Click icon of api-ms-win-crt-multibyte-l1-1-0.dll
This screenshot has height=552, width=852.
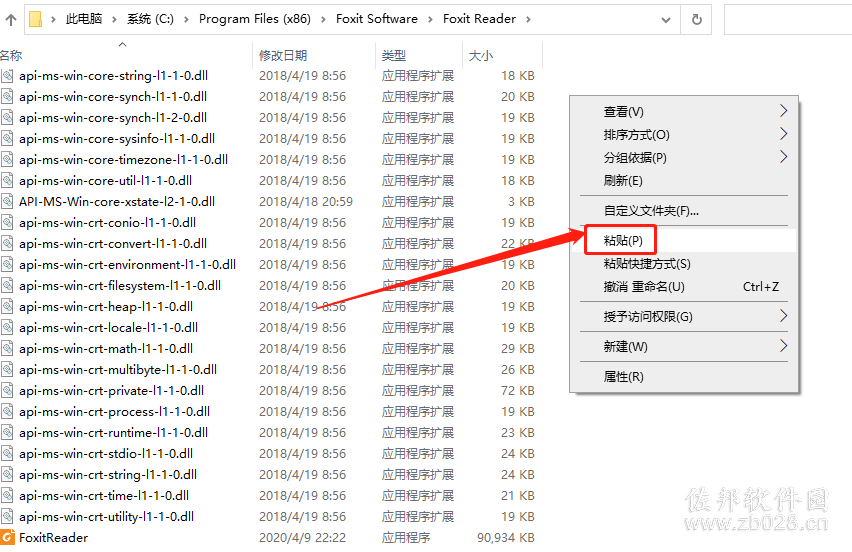(x=7, y=369)
